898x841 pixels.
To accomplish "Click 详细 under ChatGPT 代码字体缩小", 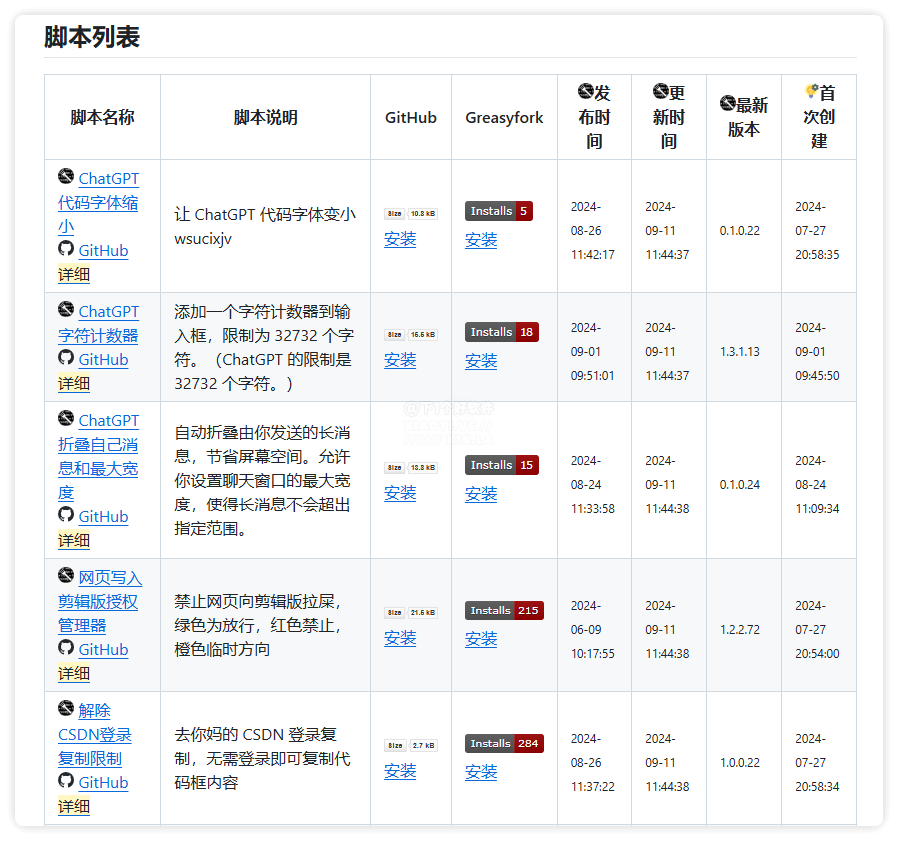I will (74, 274).
